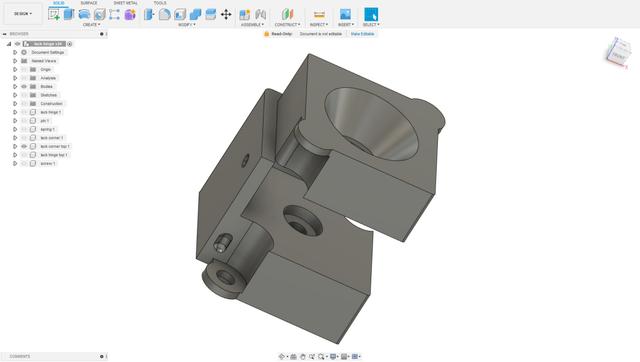Hide the lock corner top 1 component
Image resolution: width=640 pixels, height=362 pixels.
pyautogui.click(x=24, y=146)
